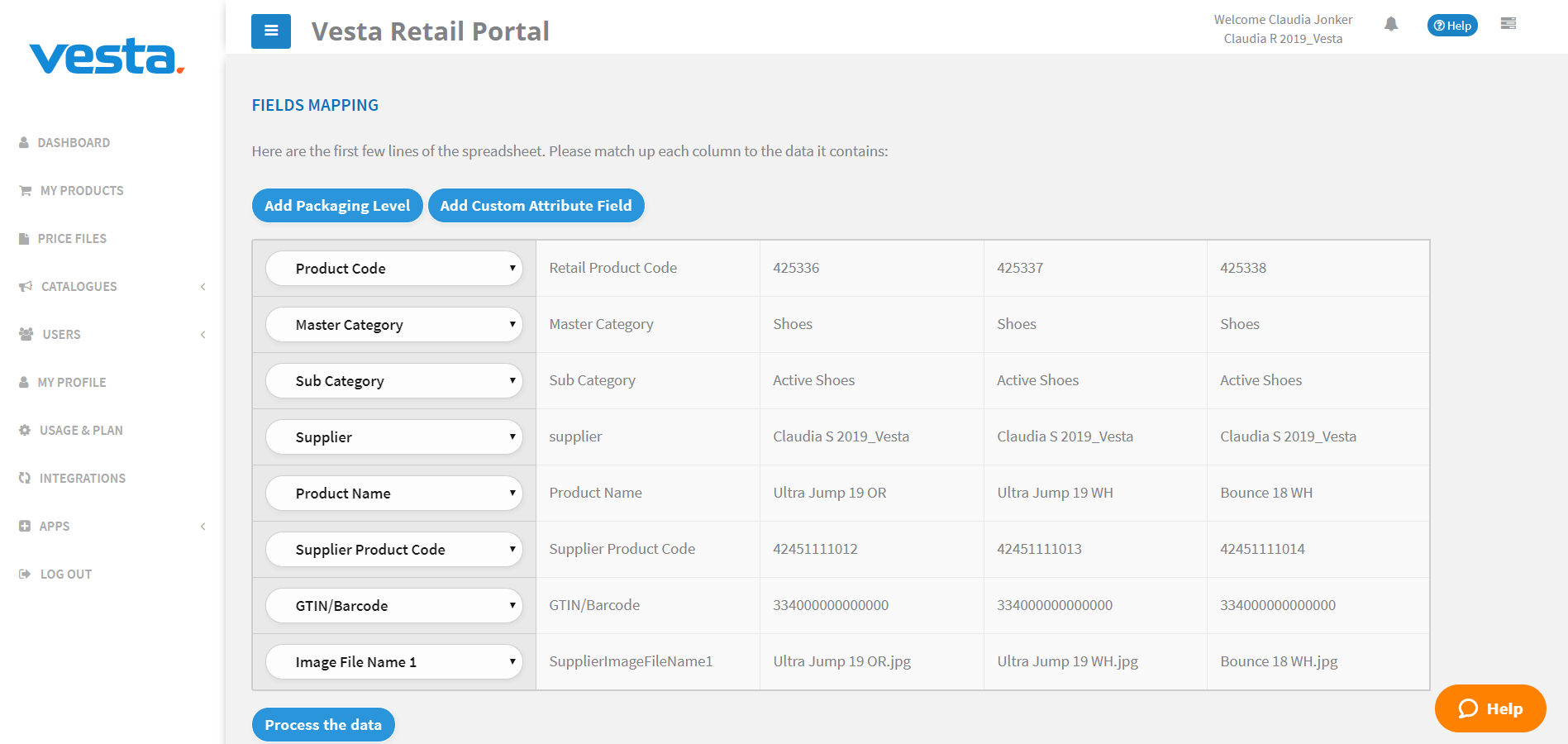
Task: Open My Profile in sidebar
Action: [x=72, y=382]
